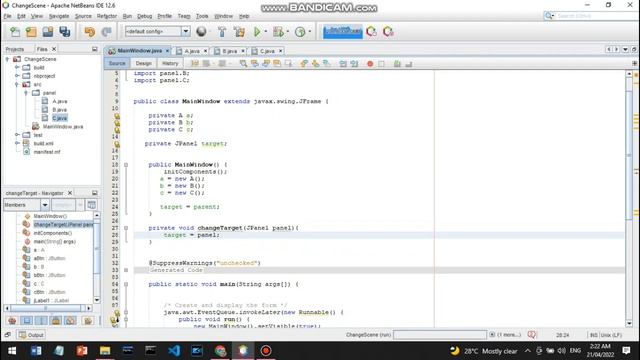The height and width of the screenshot is (360, 640).
Task: Close the Files panel tab
Action: pos(54,49)
